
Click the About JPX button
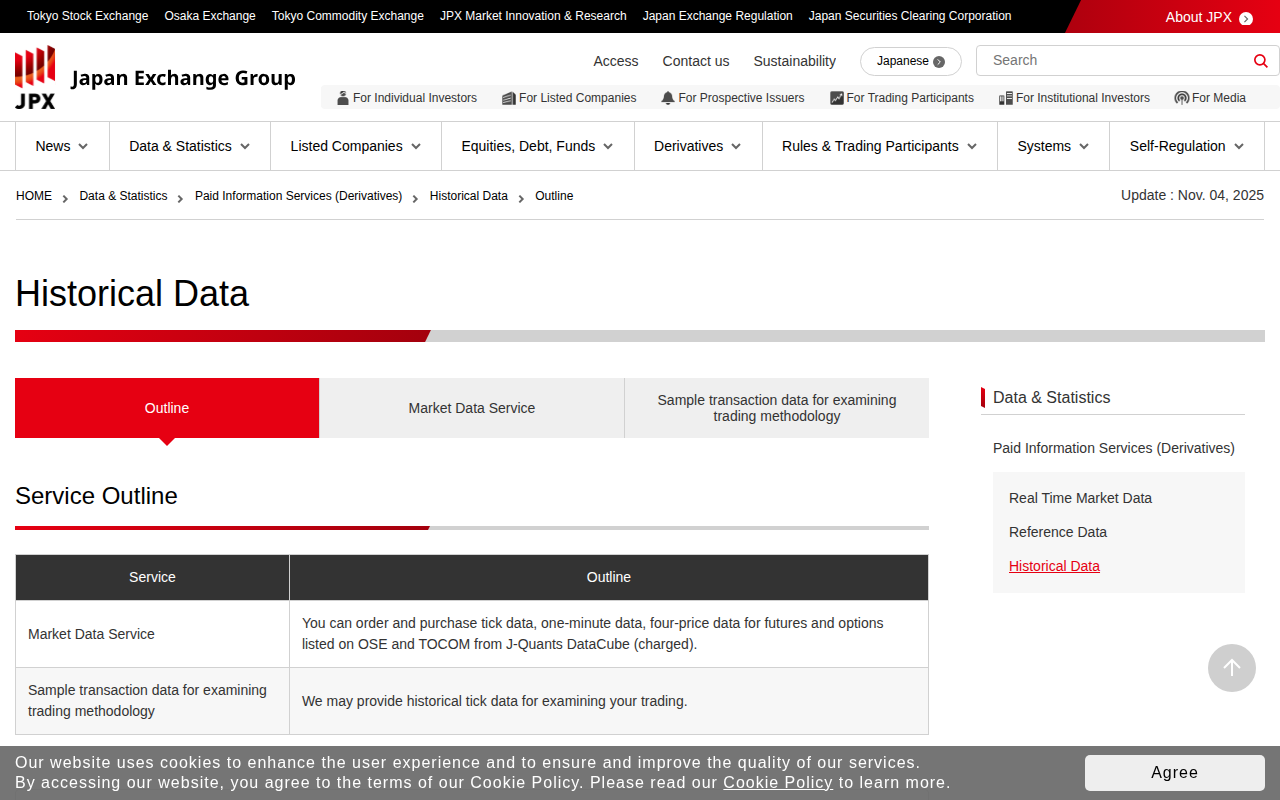pyautogui.click(x=1172, y=17)
